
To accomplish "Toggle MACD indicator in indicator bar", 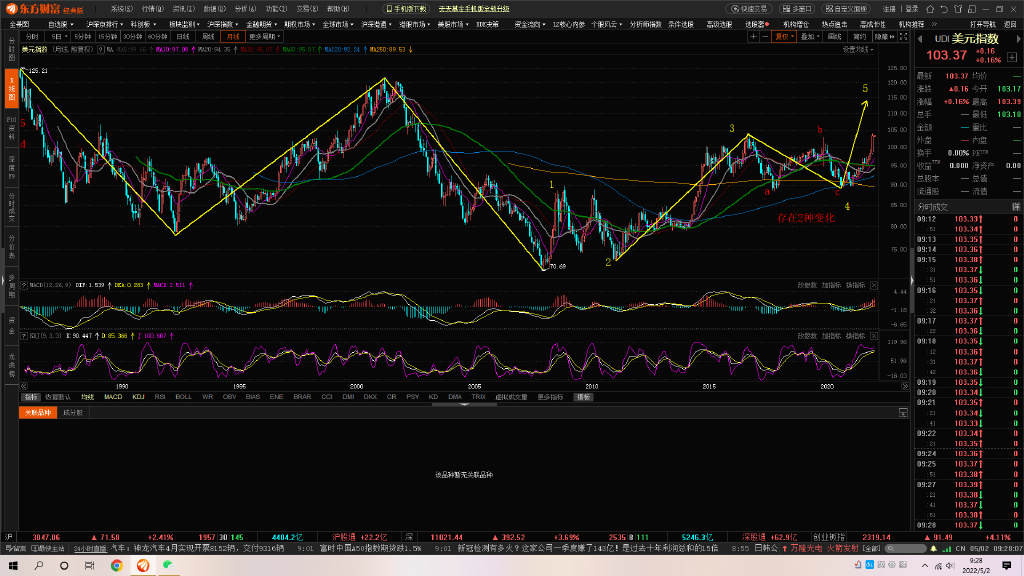I will 114,397.
